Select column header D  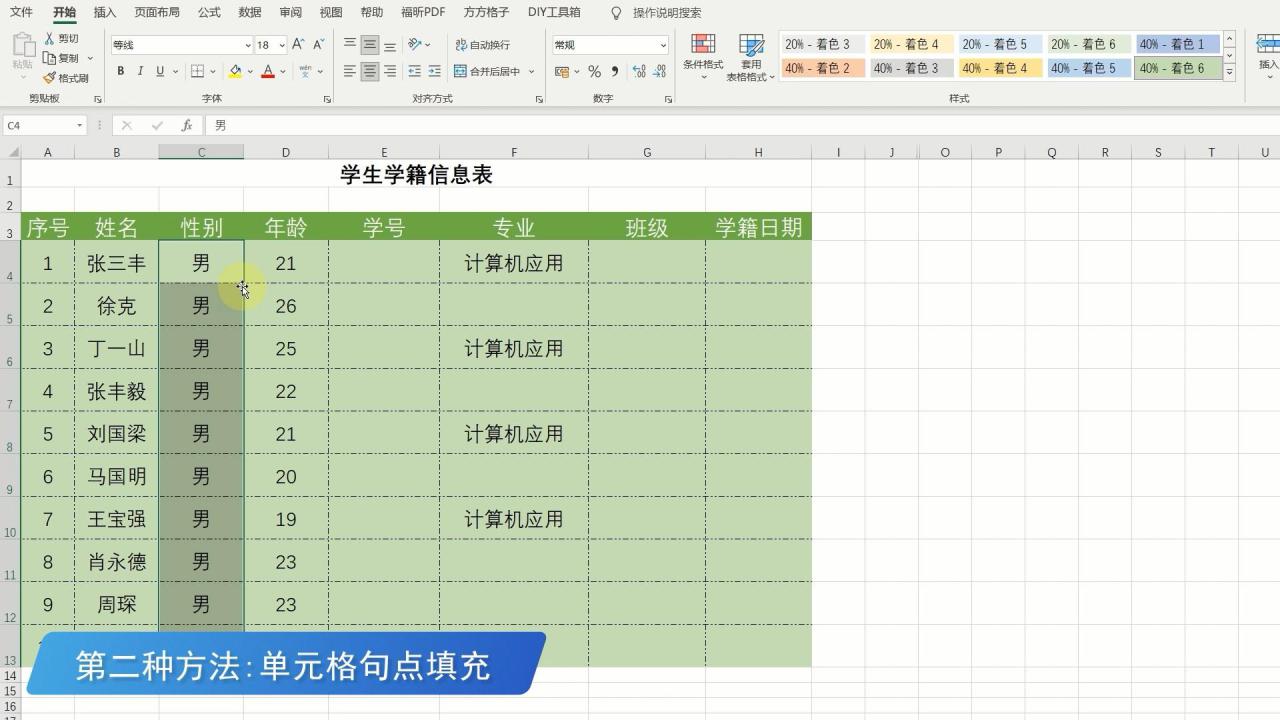[x=286, y=152]
